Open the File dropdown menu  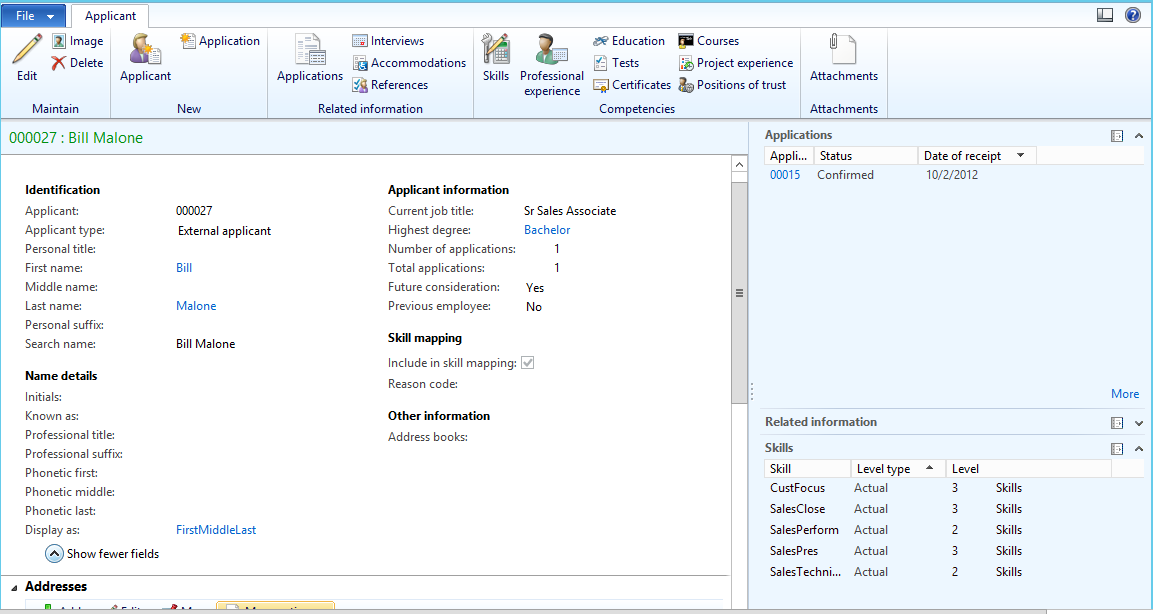tap(34, 16)
